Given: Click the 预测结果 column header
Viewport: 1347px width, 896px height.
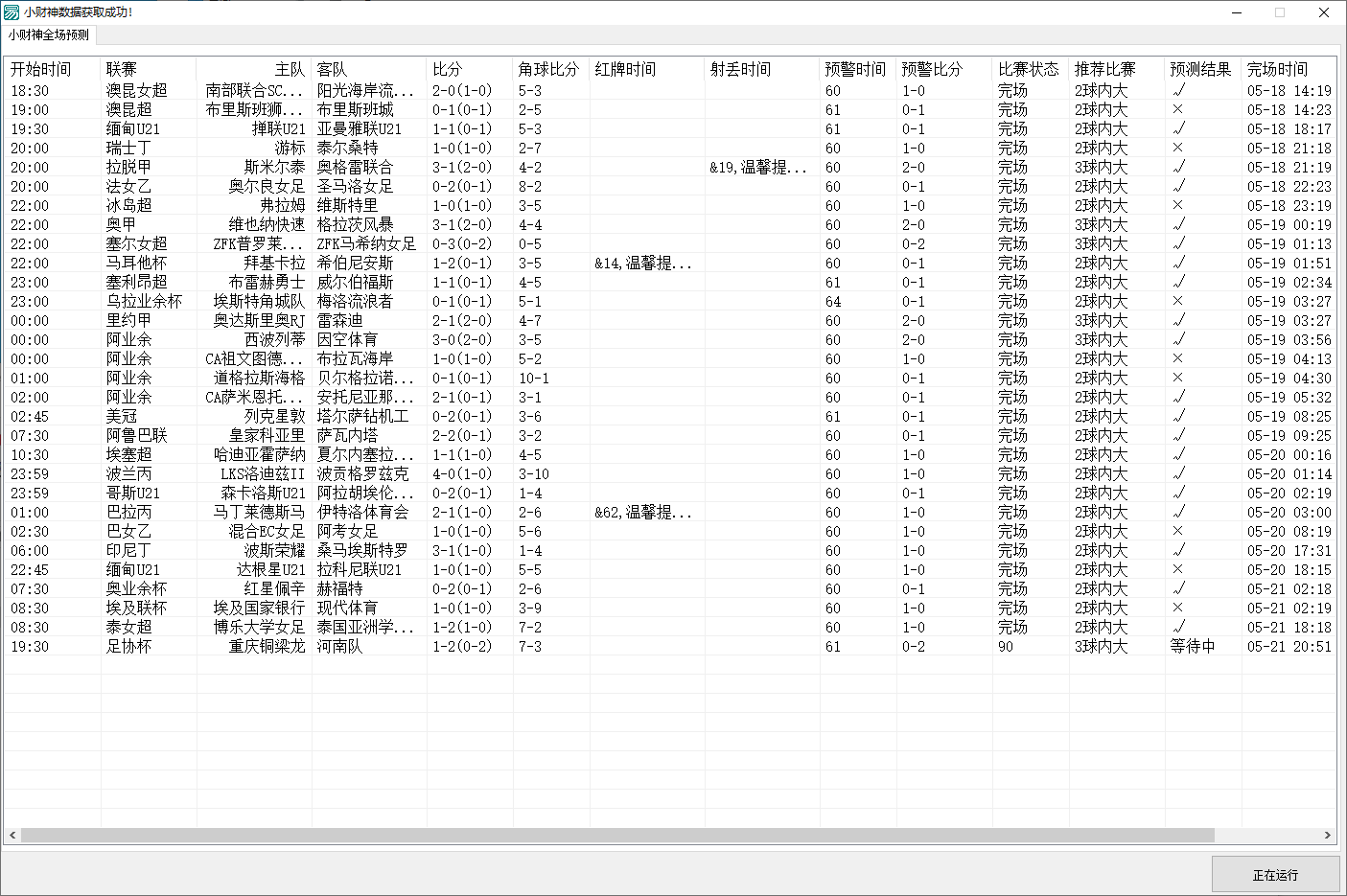Looking at the screenshot, I should pos(1202,69).
